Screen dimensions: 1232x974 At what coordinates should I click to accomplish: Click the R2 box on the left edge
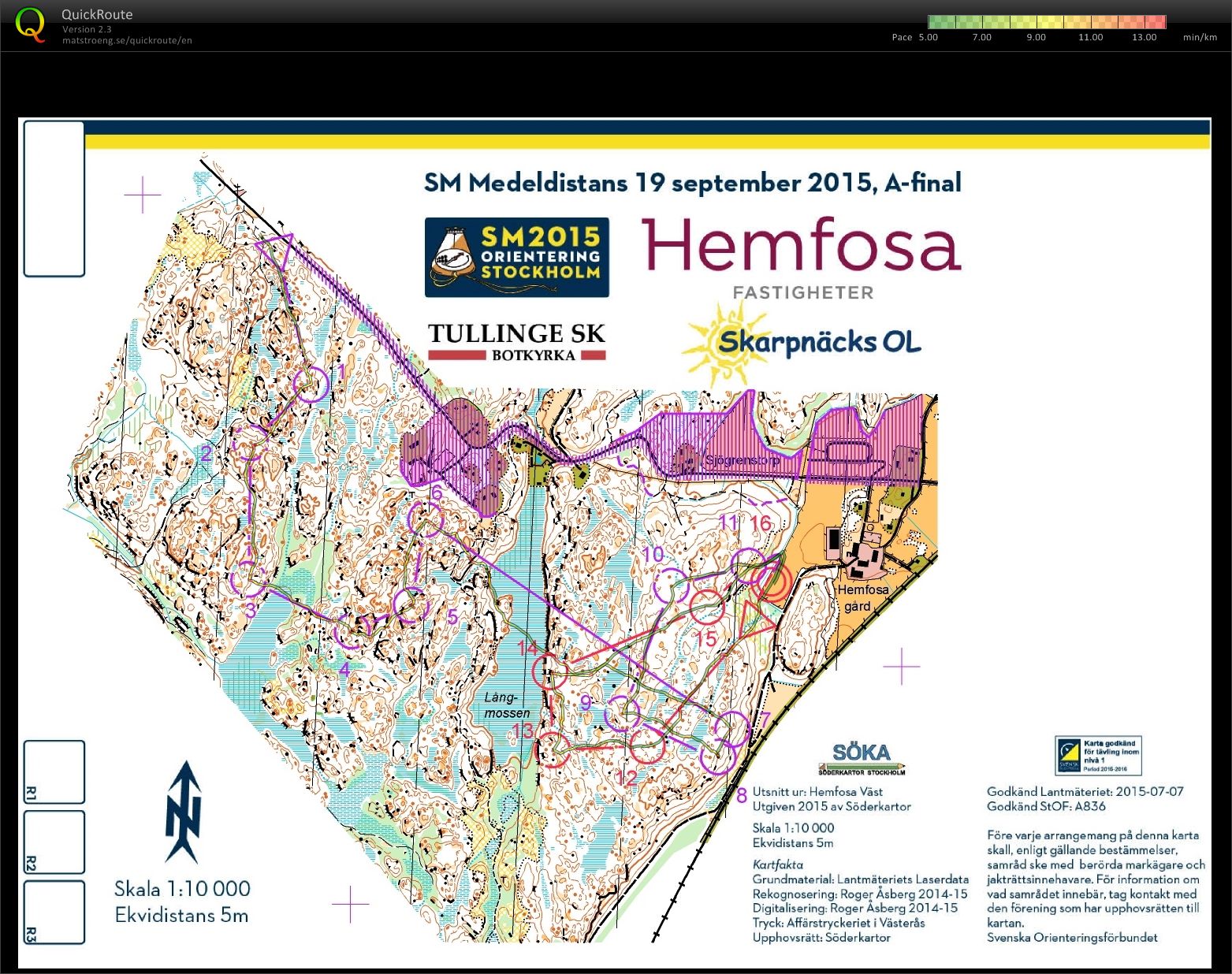click(x=54, y=842)
